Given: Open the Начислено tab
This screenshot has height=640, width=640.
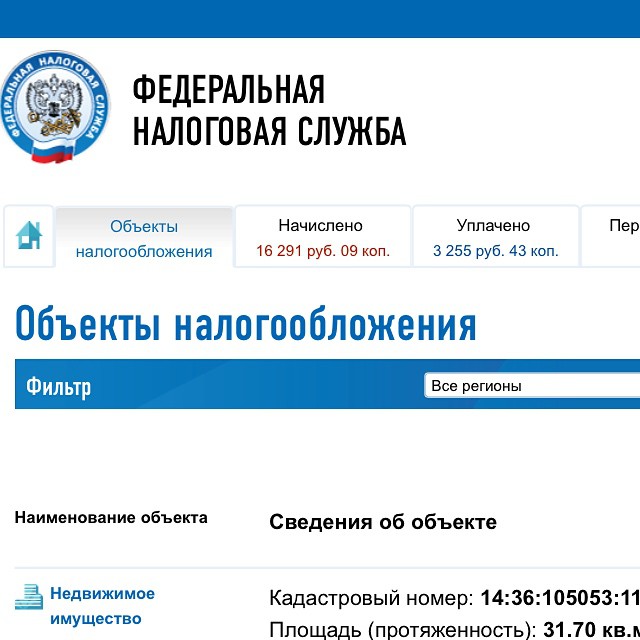Looking at the screenshot, I should 323,237.
